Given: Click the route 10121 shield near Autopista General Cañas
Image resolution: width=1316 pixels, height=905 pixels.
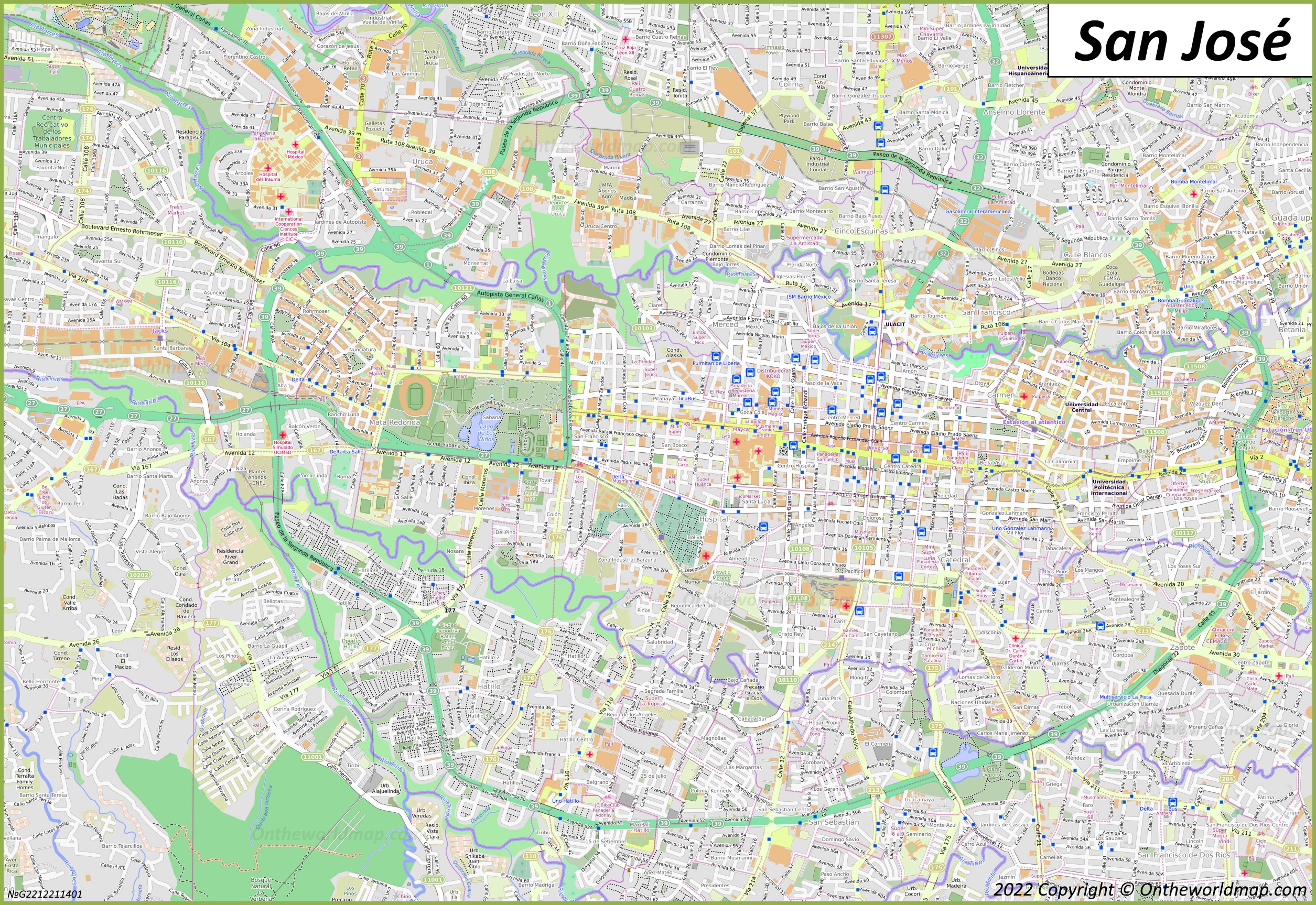Looking at the screenshot, I should 462,288.
